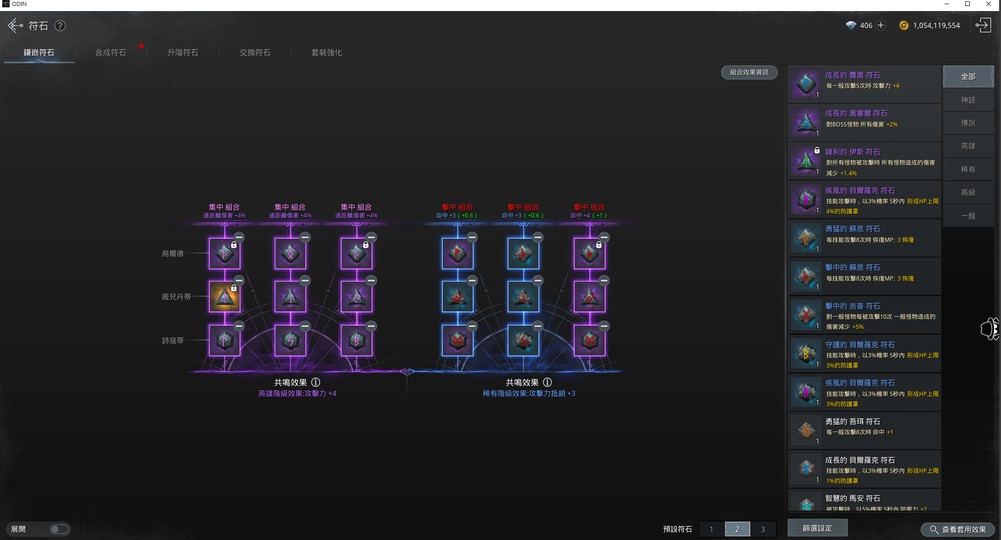Click the gold coin icon beside 1,054,119,554

tap(903, 26)
